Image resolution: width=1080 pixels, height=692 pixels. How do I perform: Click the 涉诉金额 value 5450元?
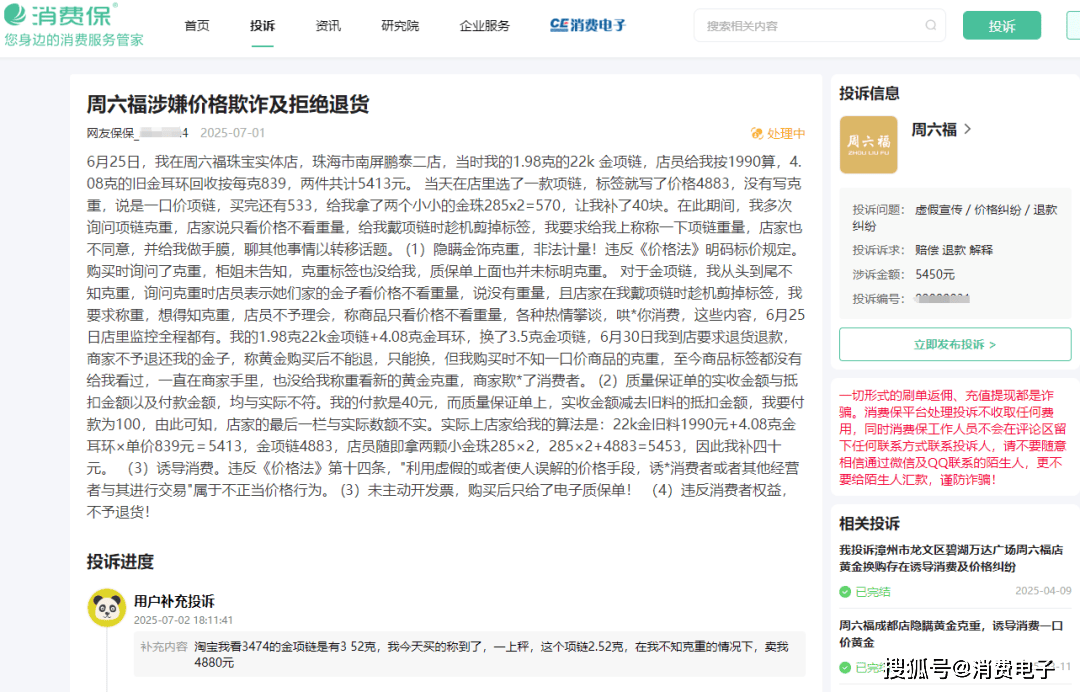[935, 274]
